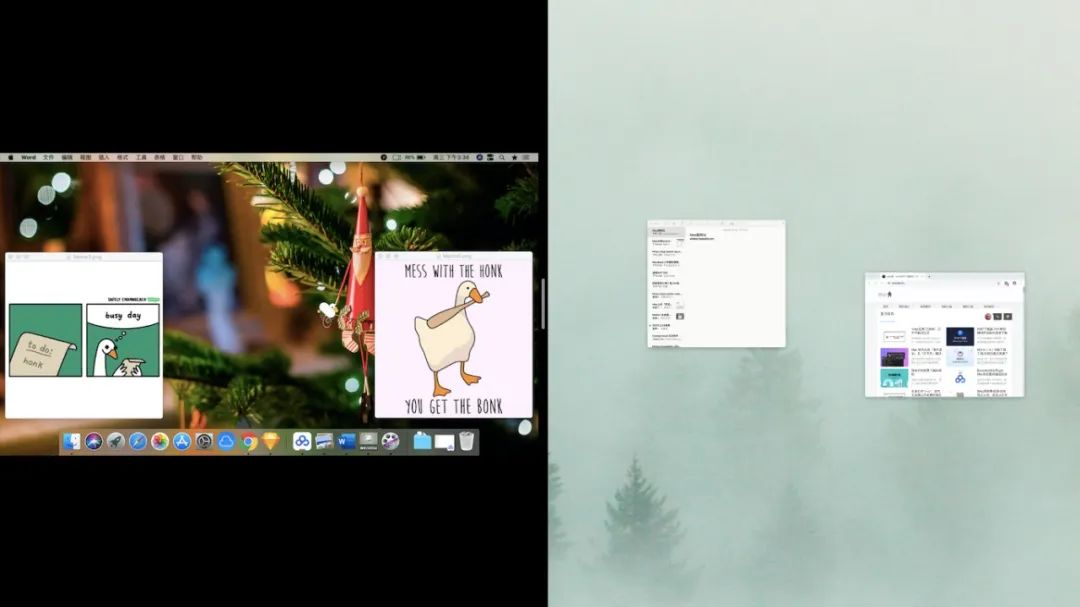This screenshot has height=607, width=1080.
Task: Open the Word application menu
Action: (28, 157)
